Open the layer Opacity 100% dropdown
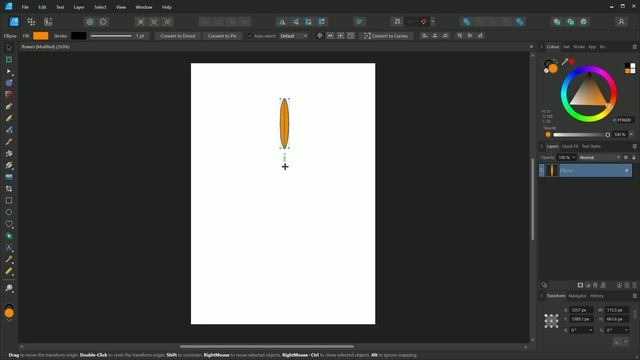Viewport: 640px width, 360px height. (x=567, y=158)
